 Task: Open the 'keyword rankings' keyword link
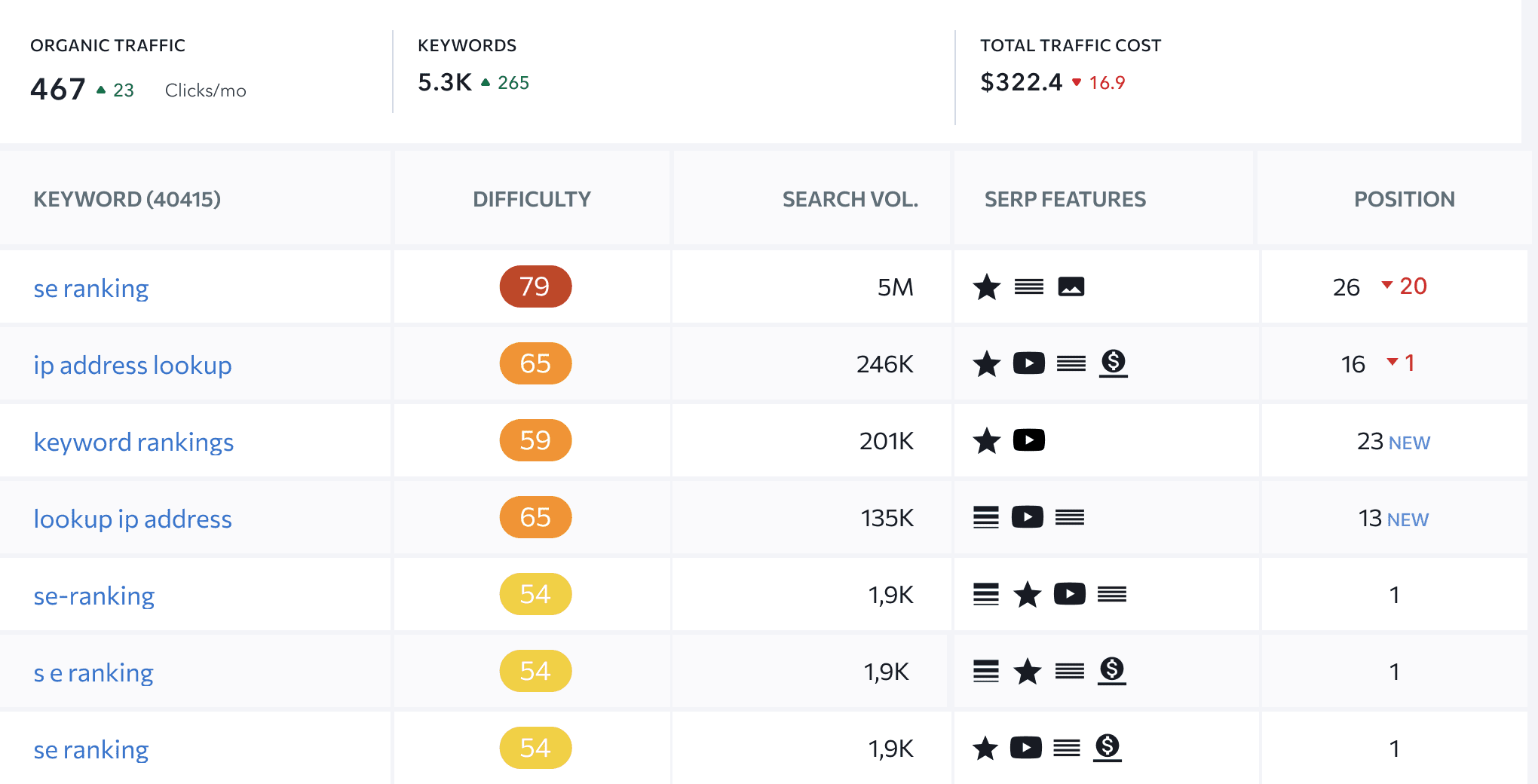133,442
